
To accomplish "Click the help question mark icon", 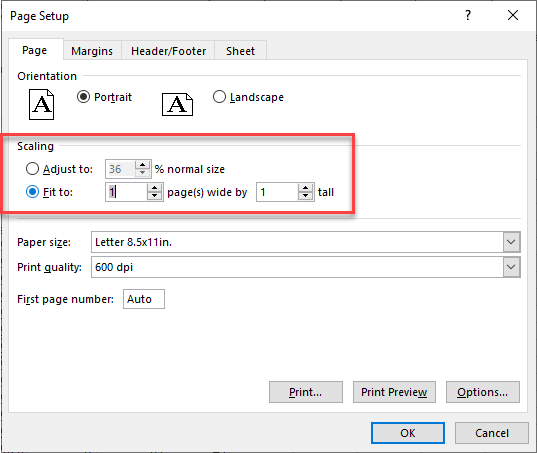I will (x=468, y=15).
